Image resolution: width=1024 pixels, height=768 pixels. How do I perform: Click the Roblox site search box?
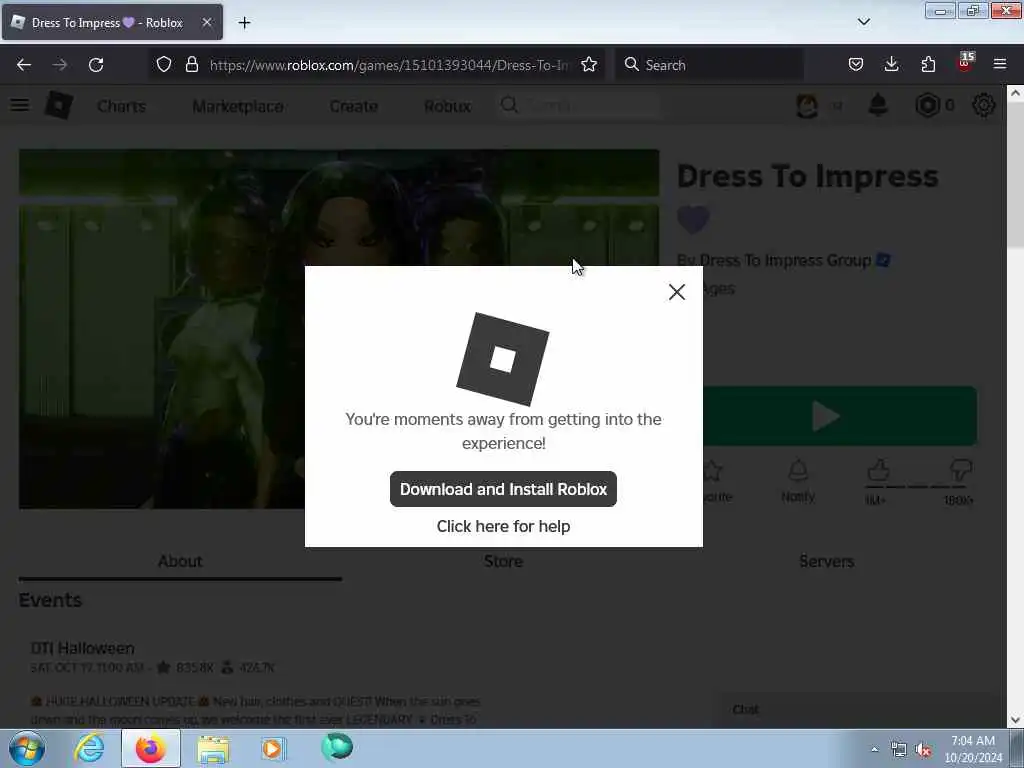[x=579, y=105]
